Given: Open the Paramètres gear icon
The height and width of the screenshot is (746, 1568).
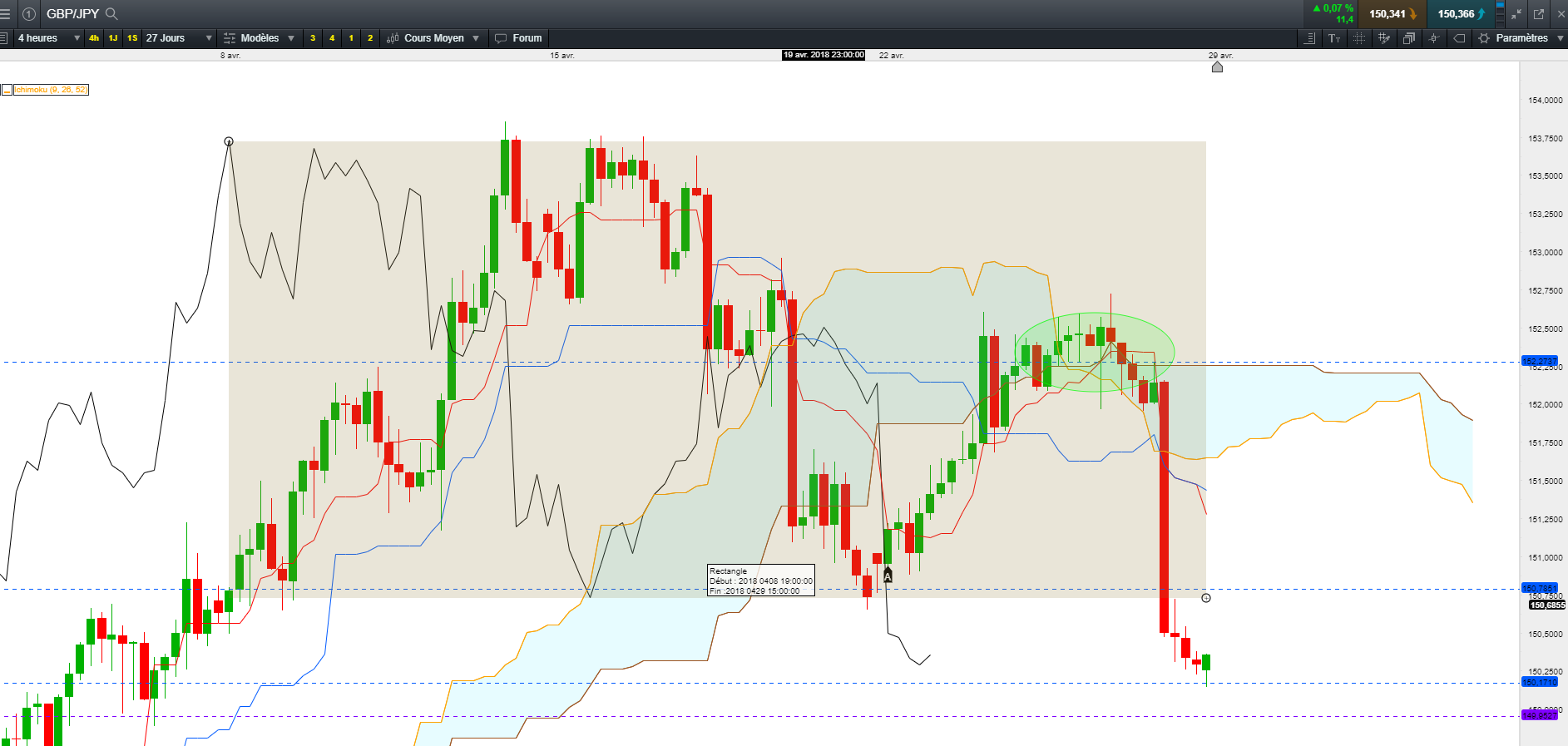Looking at the screenshot, I should coord(1484,38).
